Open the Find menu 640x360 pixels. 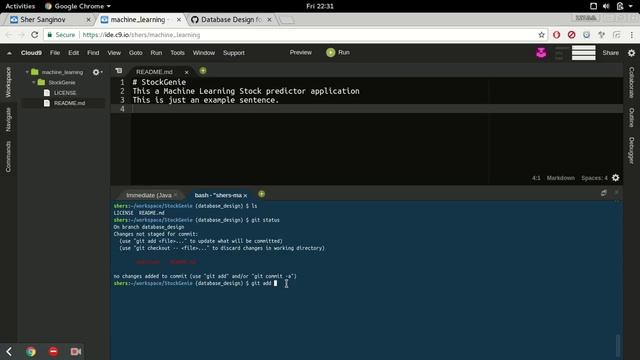(x=93, y=53)
